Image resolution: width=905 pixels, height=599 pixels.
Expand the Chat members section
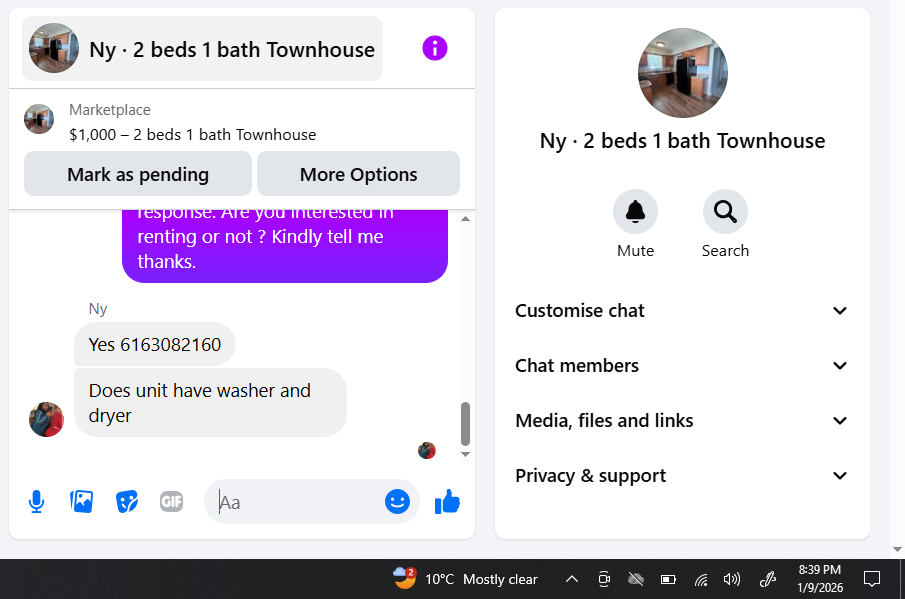(x=682, y=365)
